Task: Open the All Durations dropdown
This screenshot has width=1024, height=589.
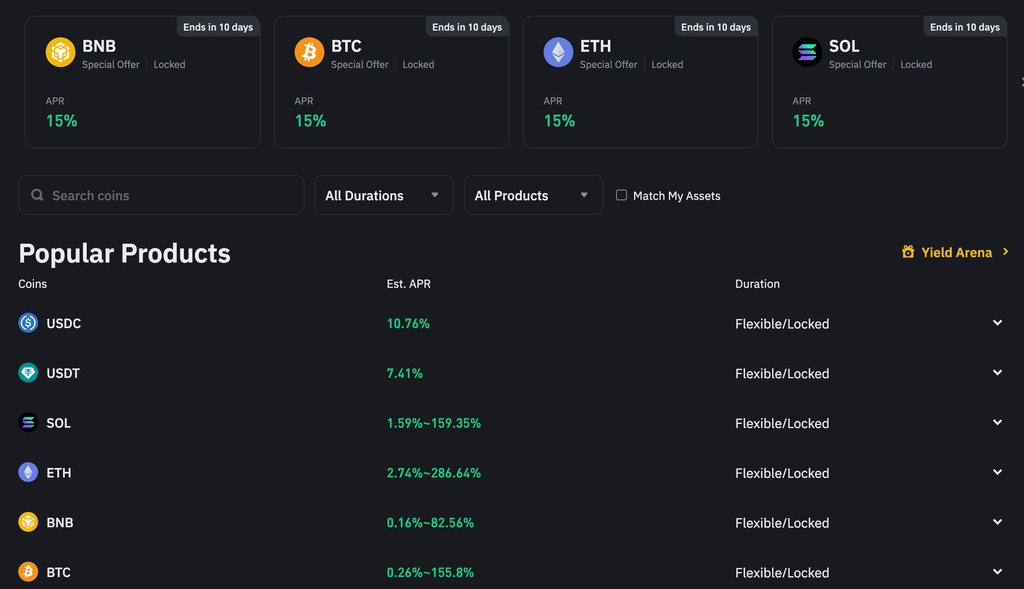Action: click(383, 195)
